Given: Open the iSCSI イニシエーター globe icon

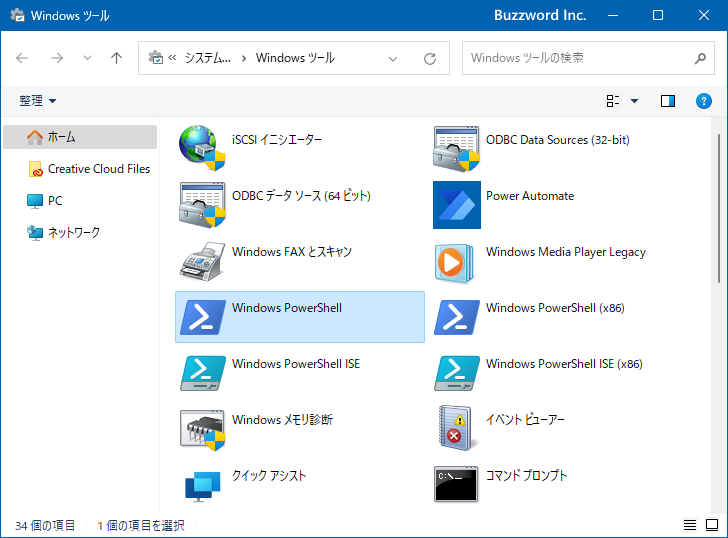Looking at the screenshot, I should [202, 148].
